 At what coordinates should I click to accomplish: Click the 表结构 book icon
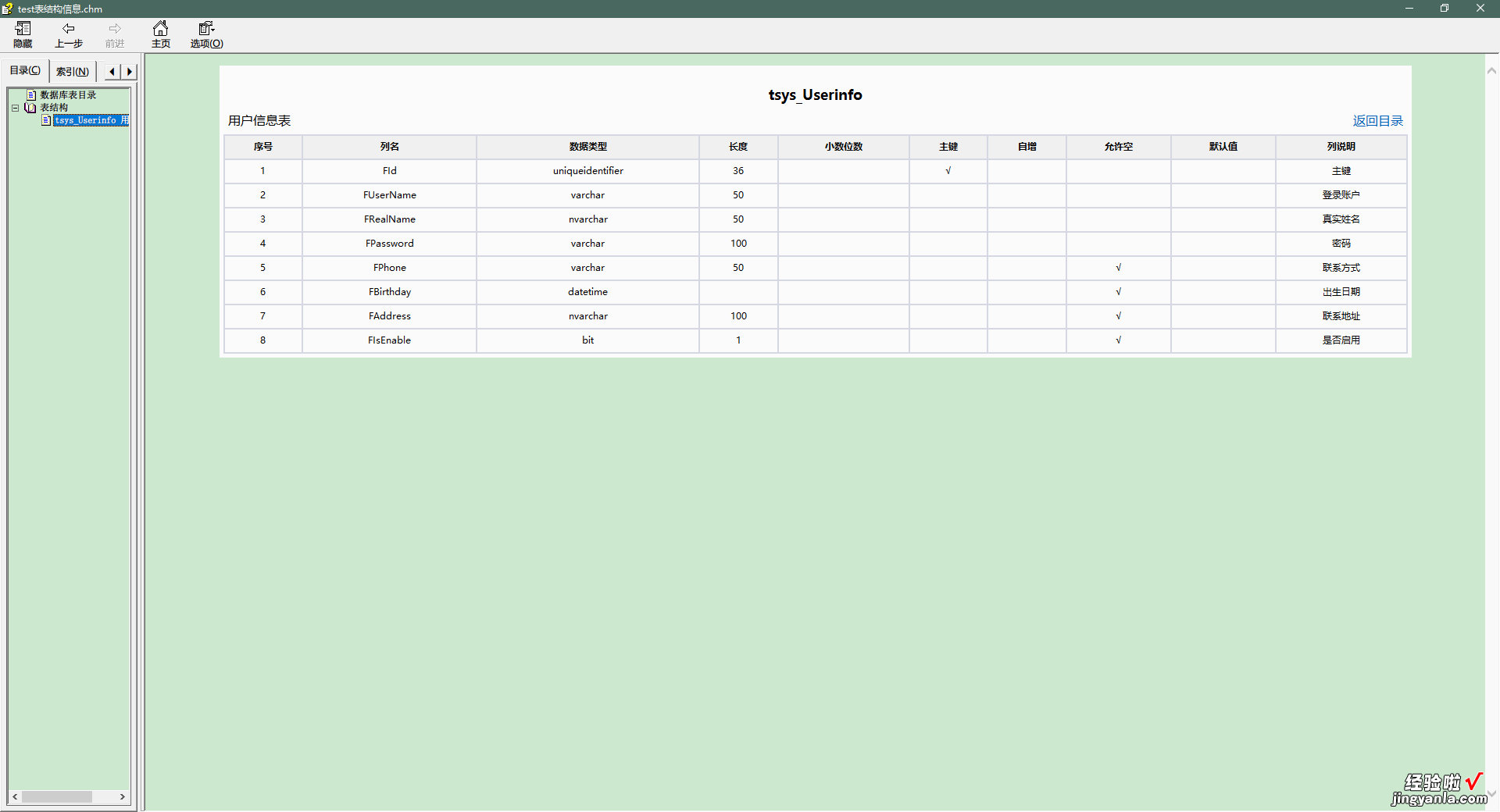(30, 107)
